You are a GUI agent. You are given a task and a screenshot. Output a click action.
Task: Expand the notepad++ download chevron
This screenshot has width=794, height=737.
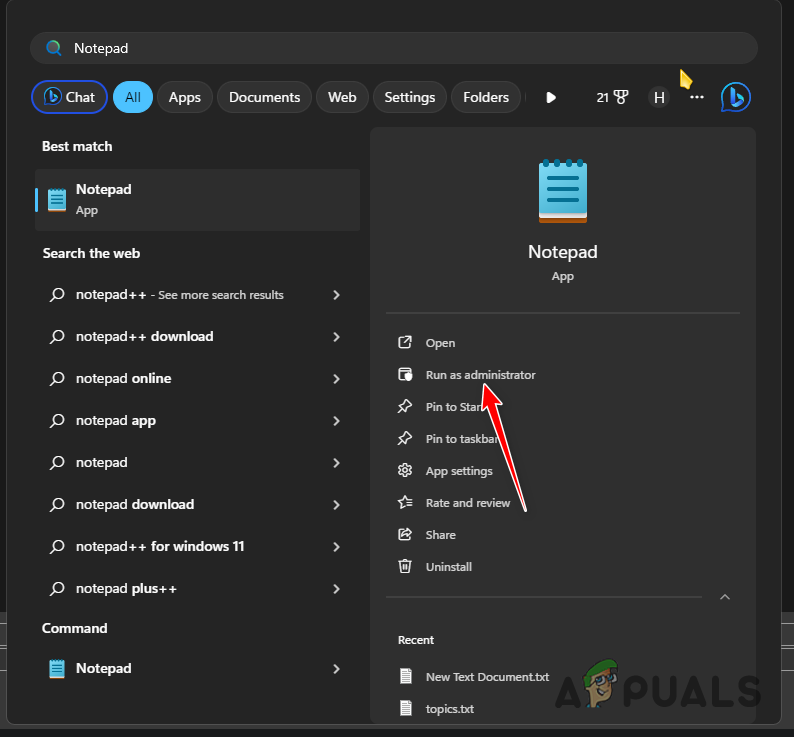(336, 337)
